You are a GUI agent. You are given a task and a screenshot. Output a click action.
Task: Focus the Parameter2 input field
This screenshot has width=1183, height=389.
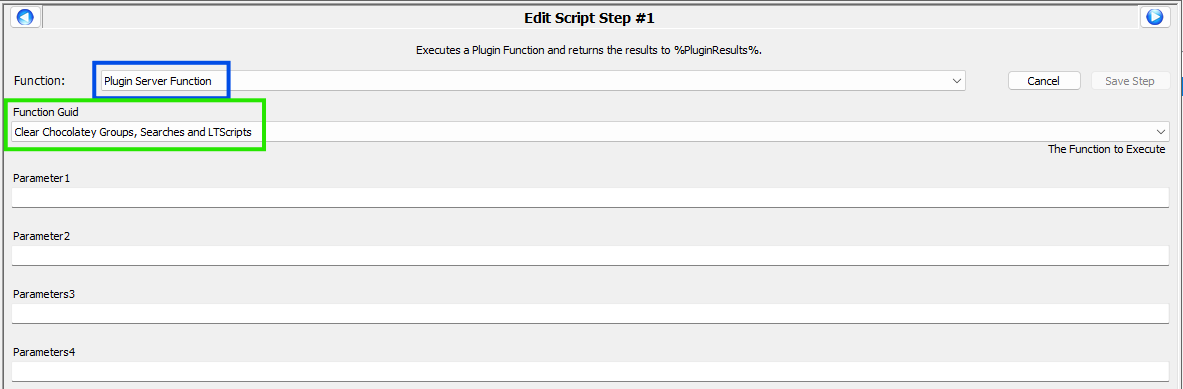click(590, 256)
